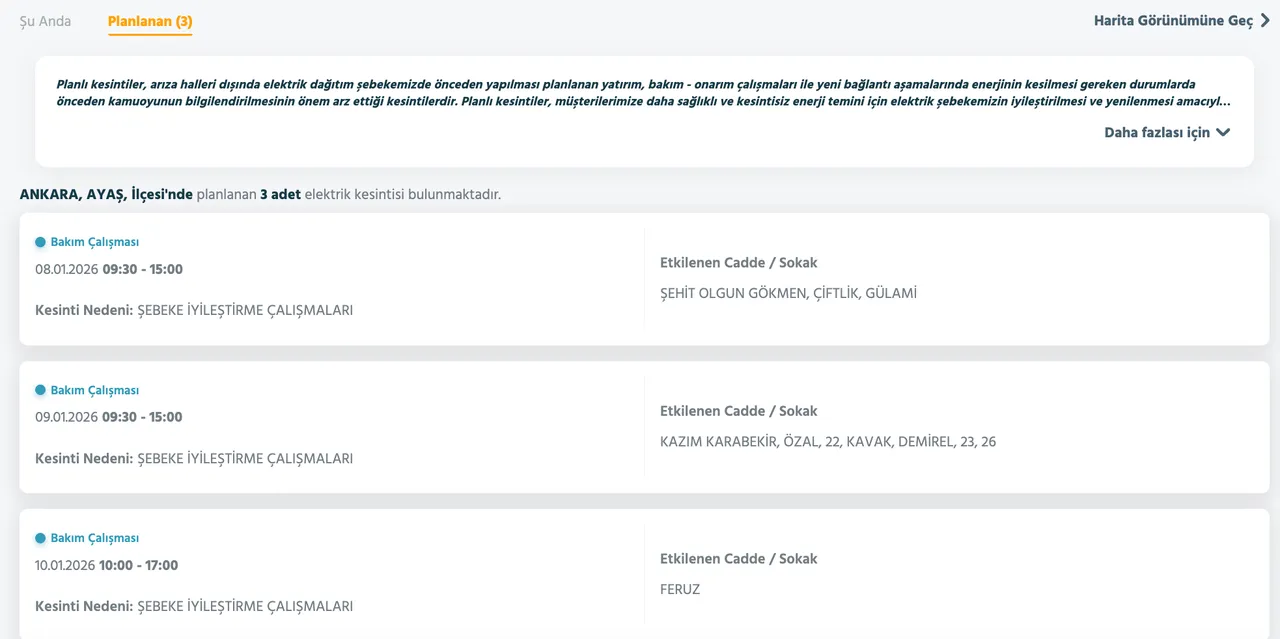1280x639 pixels.
Task: Click KAZIM KARABEKİR street list
Action: (x=828, y=441)
